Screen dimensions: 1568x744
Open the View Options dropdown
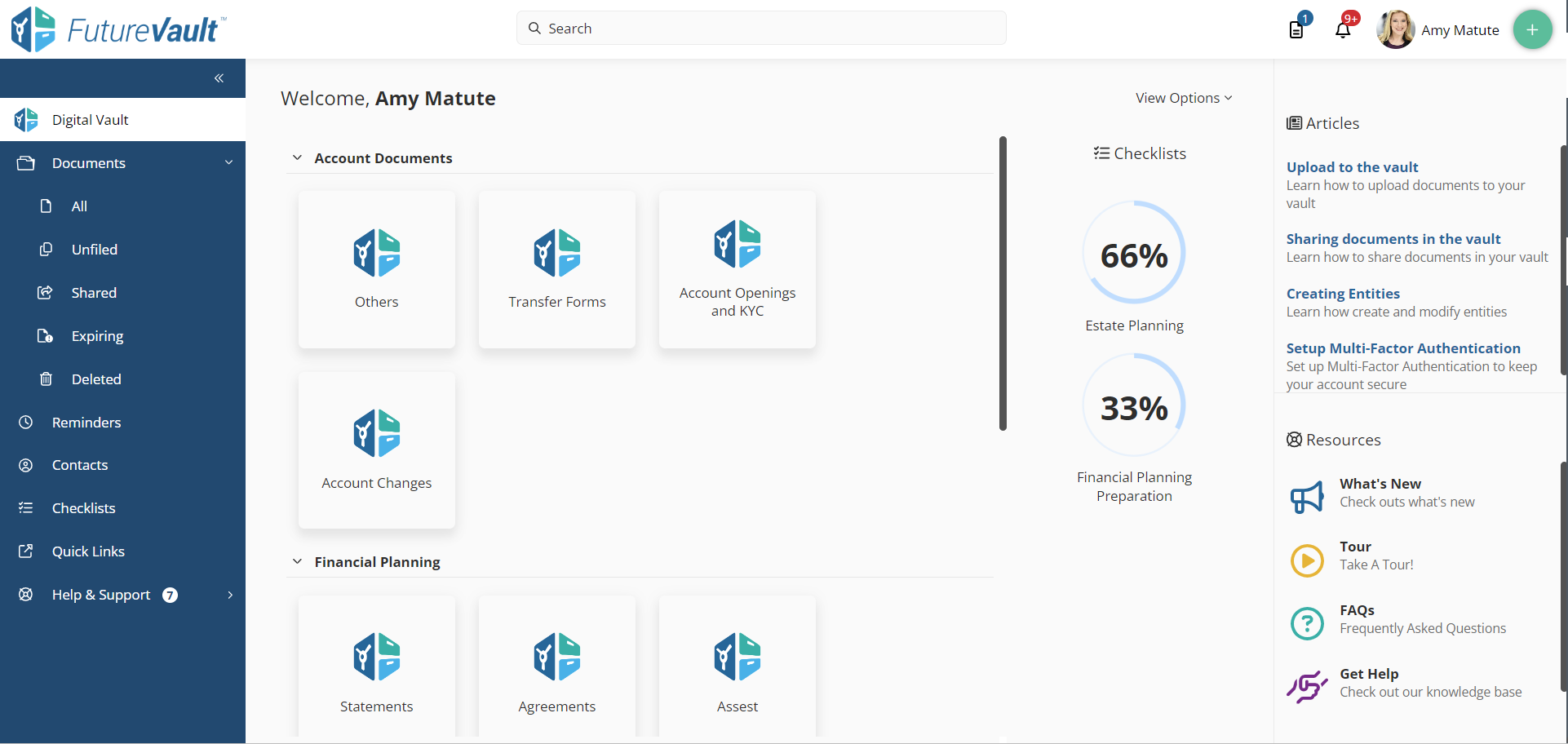coord(1184,98)
